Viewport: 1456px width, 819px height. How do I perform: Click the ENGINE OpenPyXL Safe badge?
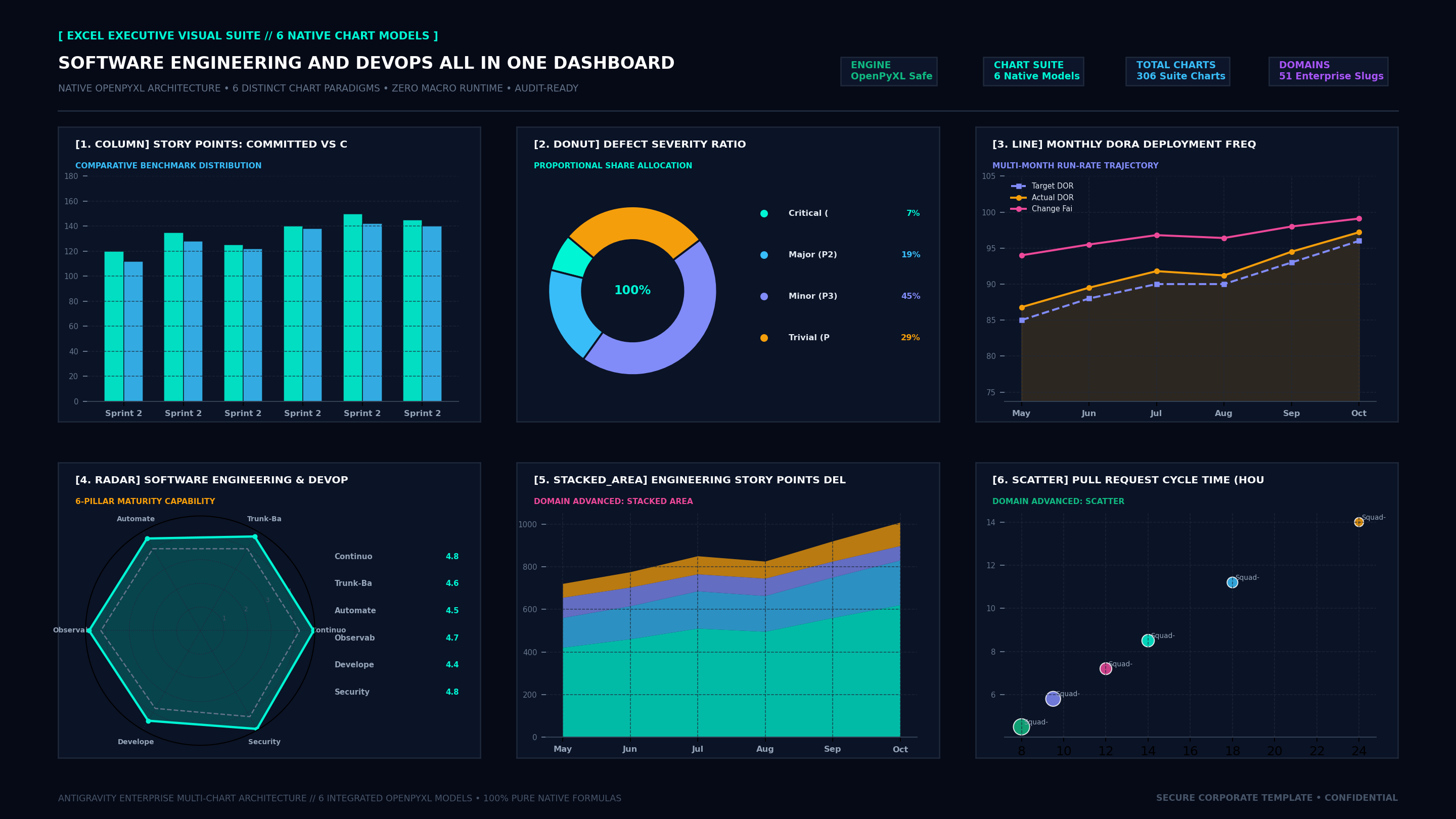889,71
